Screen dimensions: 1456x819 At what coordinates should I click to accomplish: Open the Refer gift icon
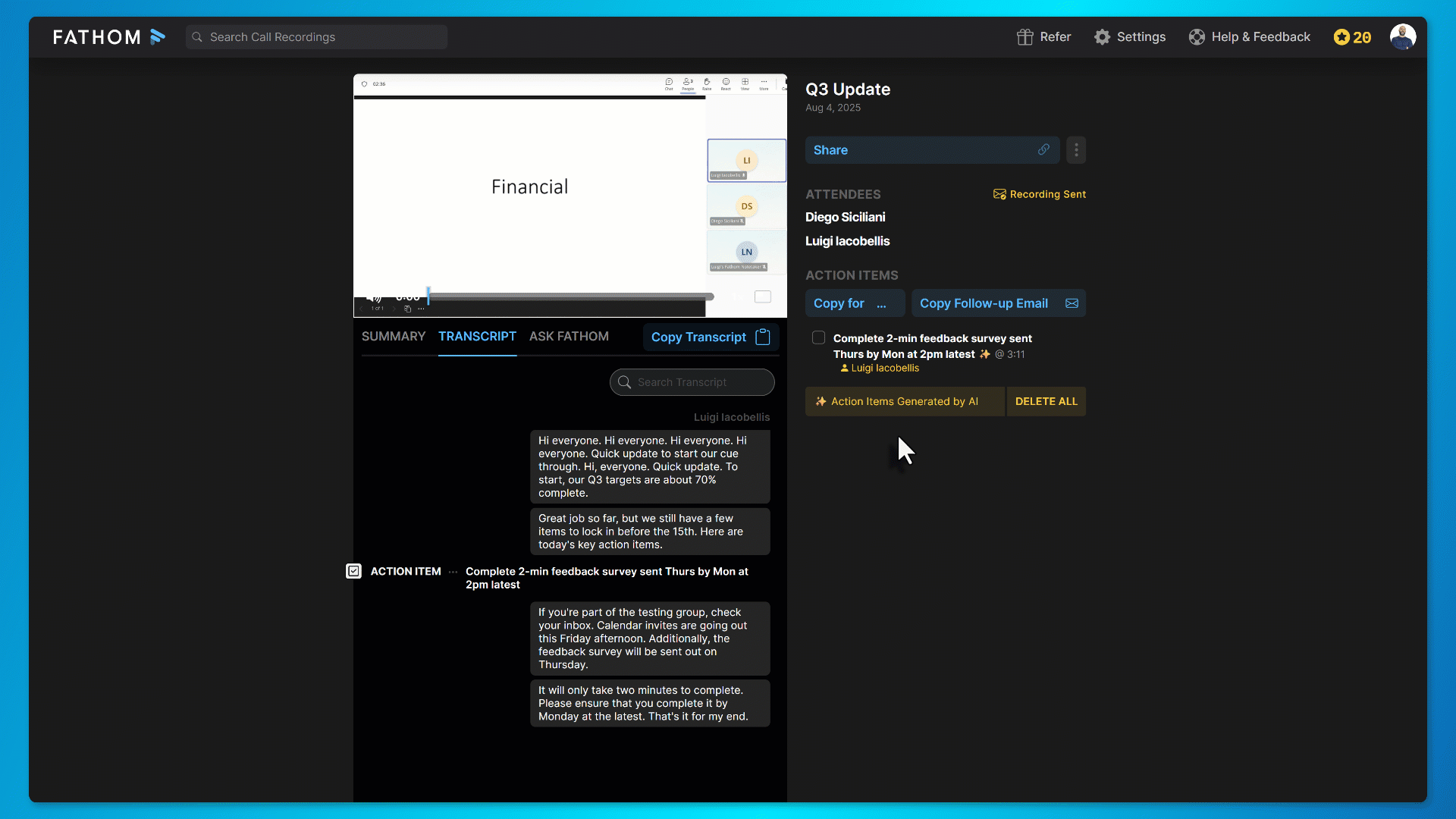[1025, 37]
